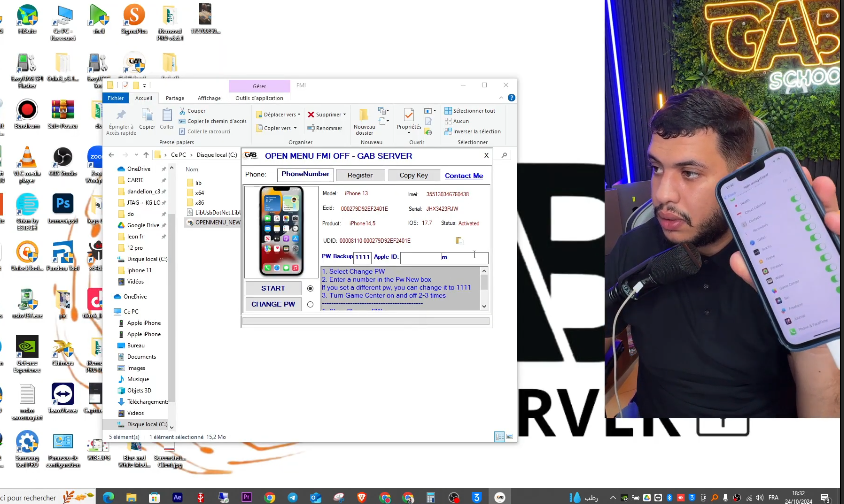844x504 pixels.
Task: Click the Explorer back arrow
Action: tap(111, 155)
